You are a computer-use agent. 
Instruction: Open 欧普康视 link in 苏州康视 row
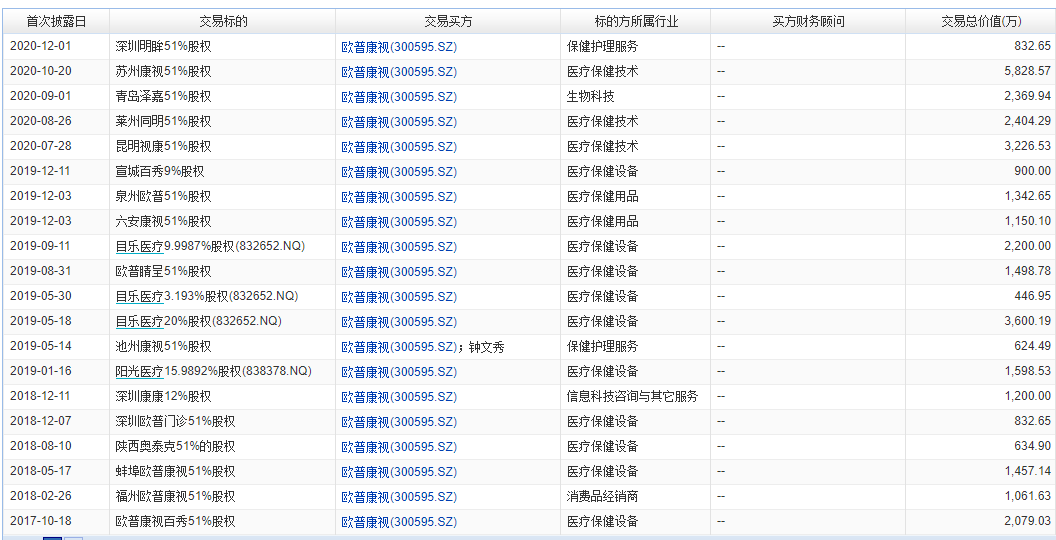pyautogui.click(x=399, y=72)
